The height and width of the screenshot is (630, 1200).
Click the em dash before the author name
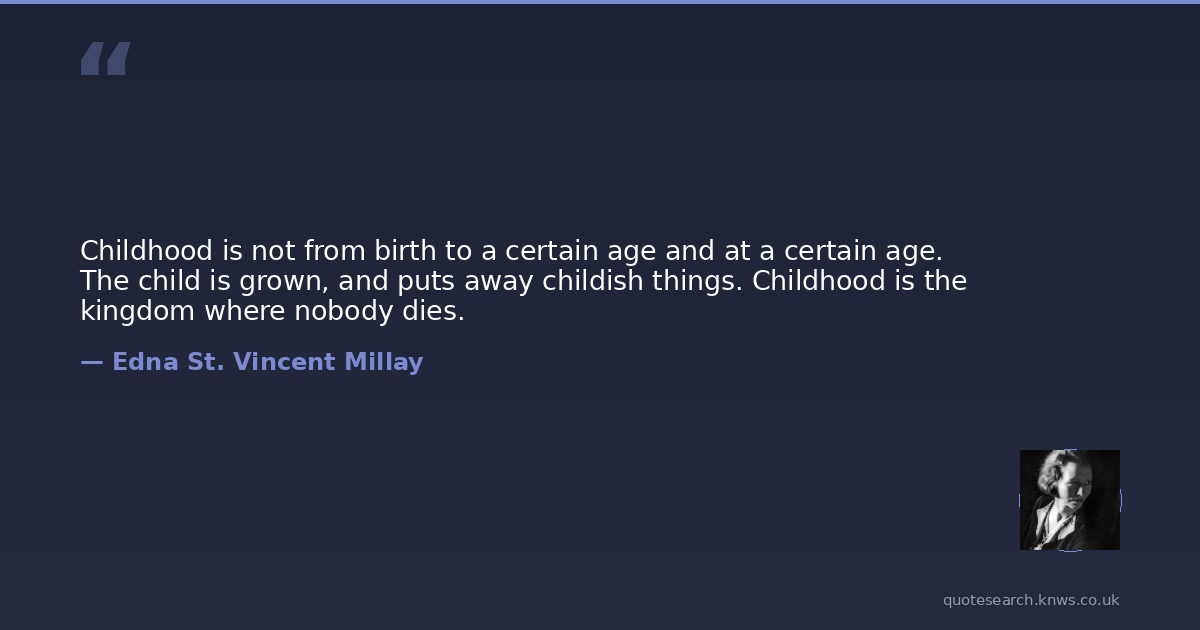click(x=91, y=362)
